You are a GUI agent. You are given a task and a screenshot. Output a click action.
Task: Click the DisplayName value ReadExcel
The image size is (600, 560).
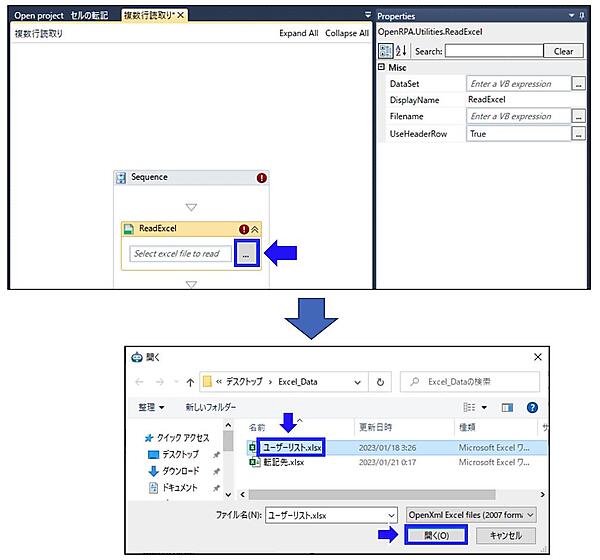tap(487, 100)
